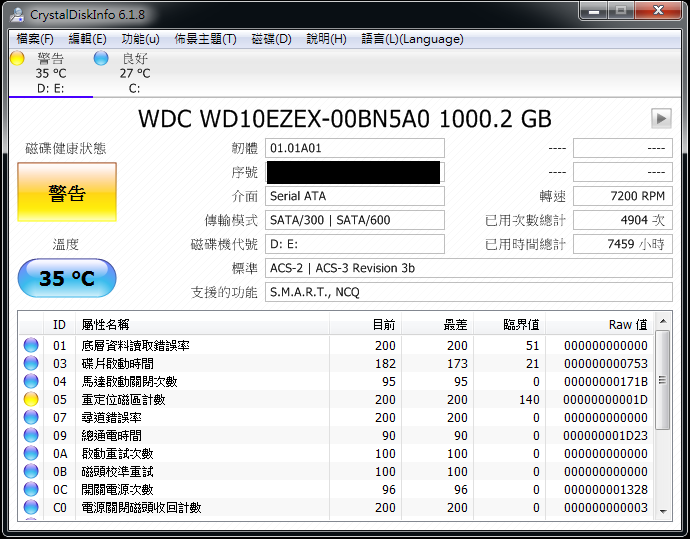Open the 檔案(F) menu

(x=35, y=39)
